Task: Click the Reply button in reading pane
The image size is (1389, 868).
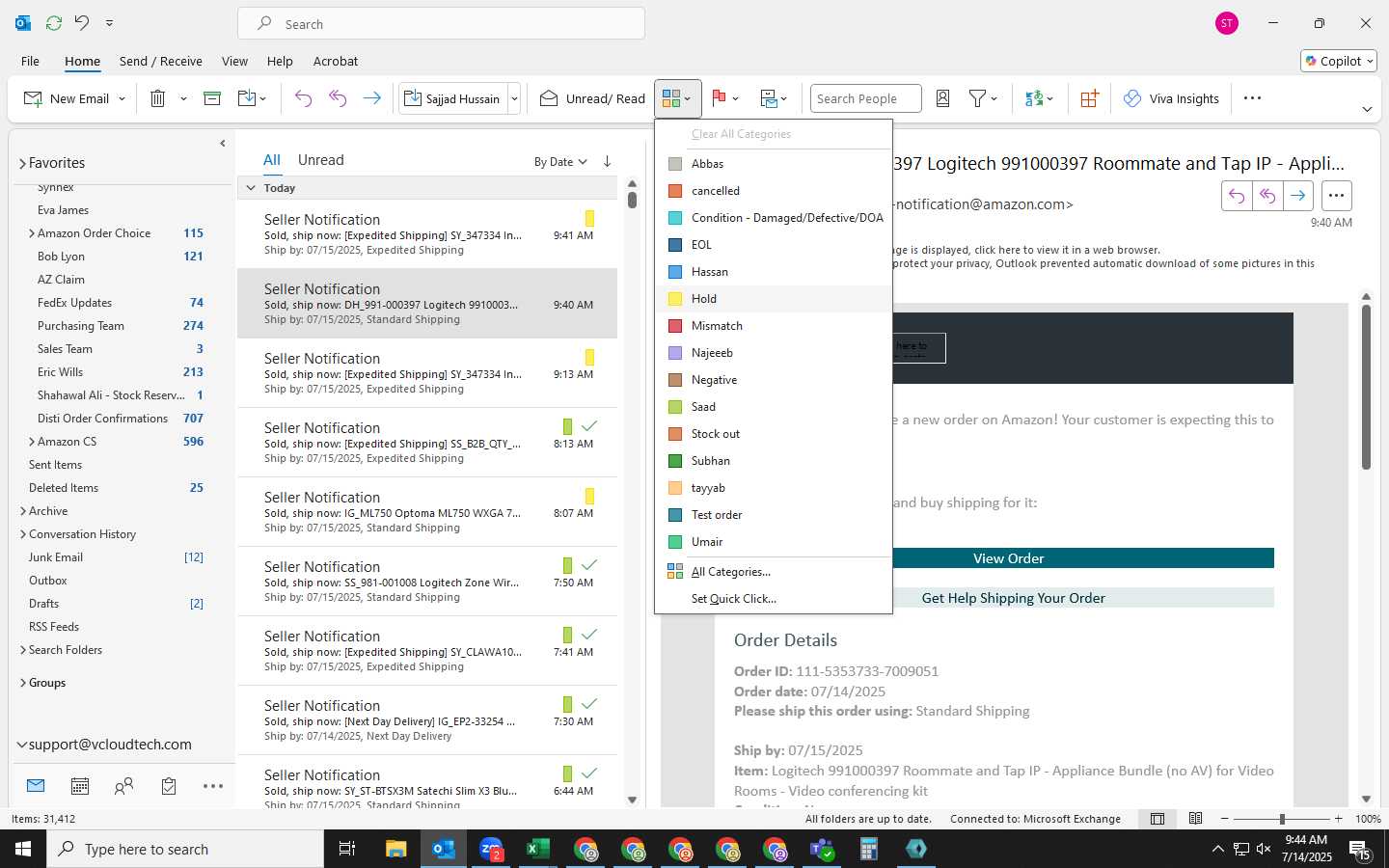Action: tap(1237, 196)
